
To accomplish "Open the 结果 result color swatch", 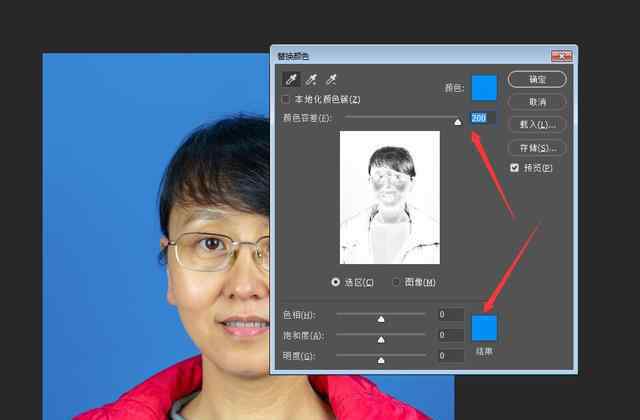I will (x=484, y=328).
